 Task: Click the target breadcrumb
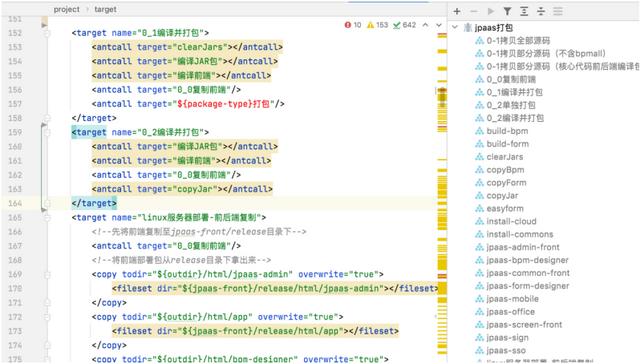pyautogui.click(x=105, y=9)
